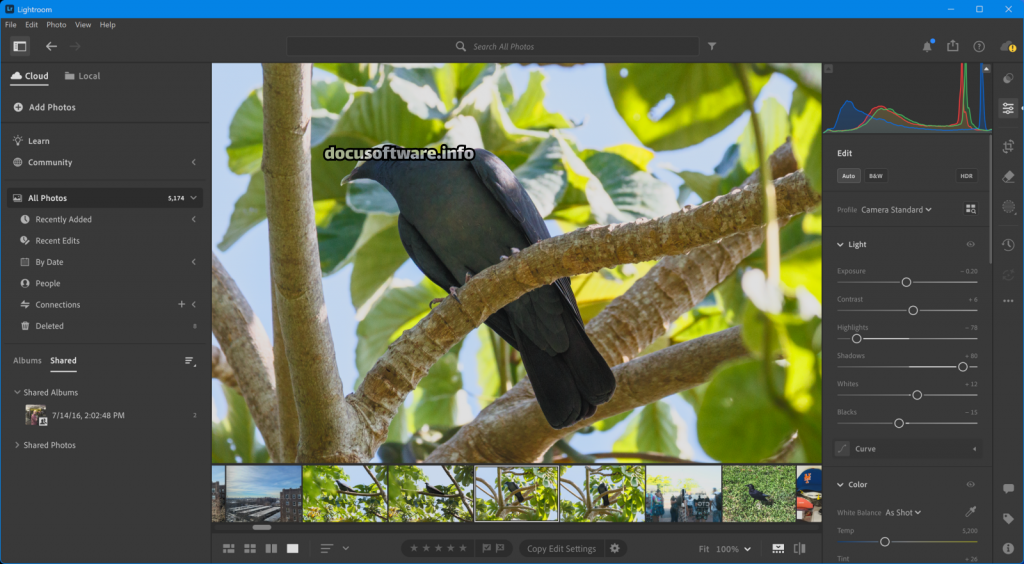
Task: Click the Exposure slider handle
Action: click(906, 282)
